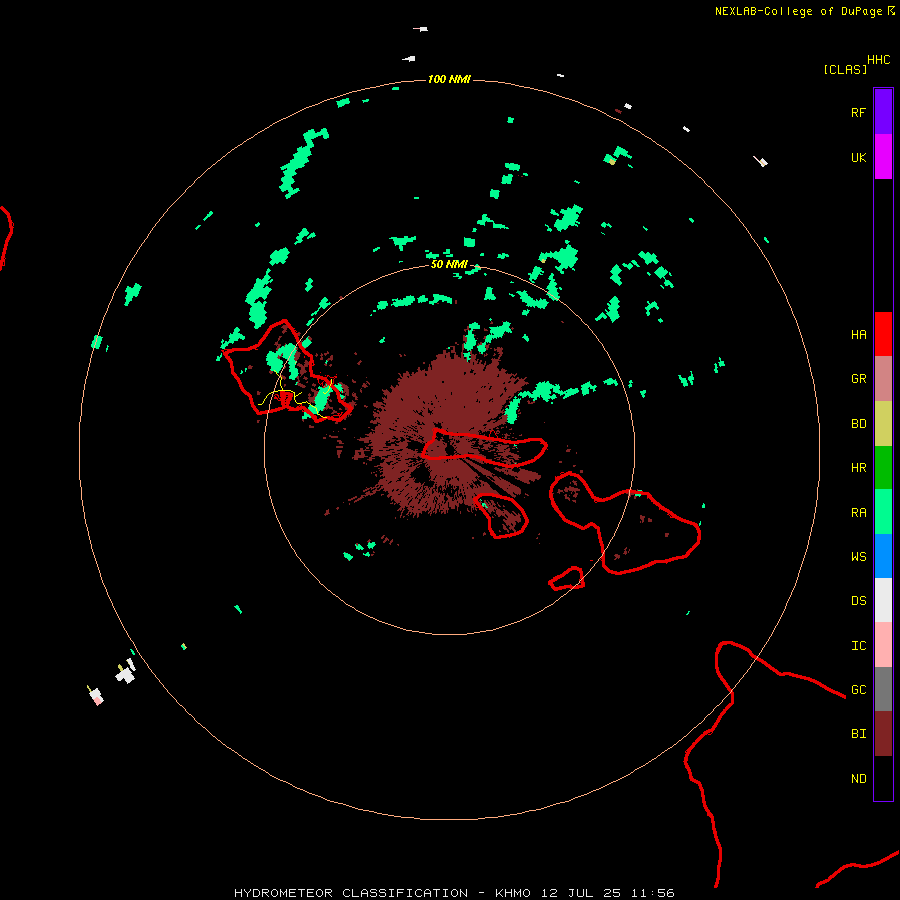
Task: Click the BD yellow legend swatch
Action: (x=883, y=423)
